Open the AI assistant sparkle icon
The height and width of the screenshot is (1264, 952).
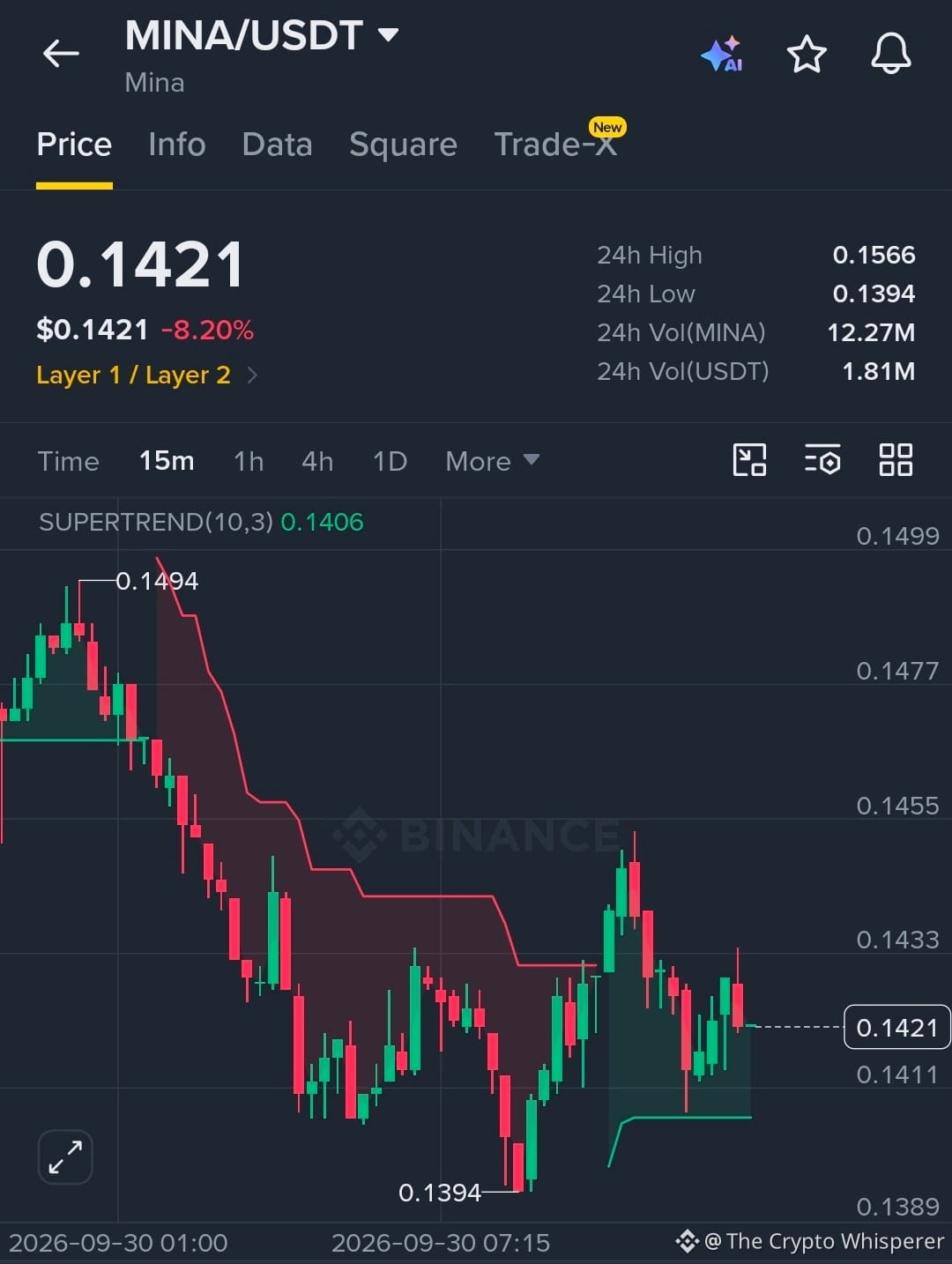(x=723, y=54)
